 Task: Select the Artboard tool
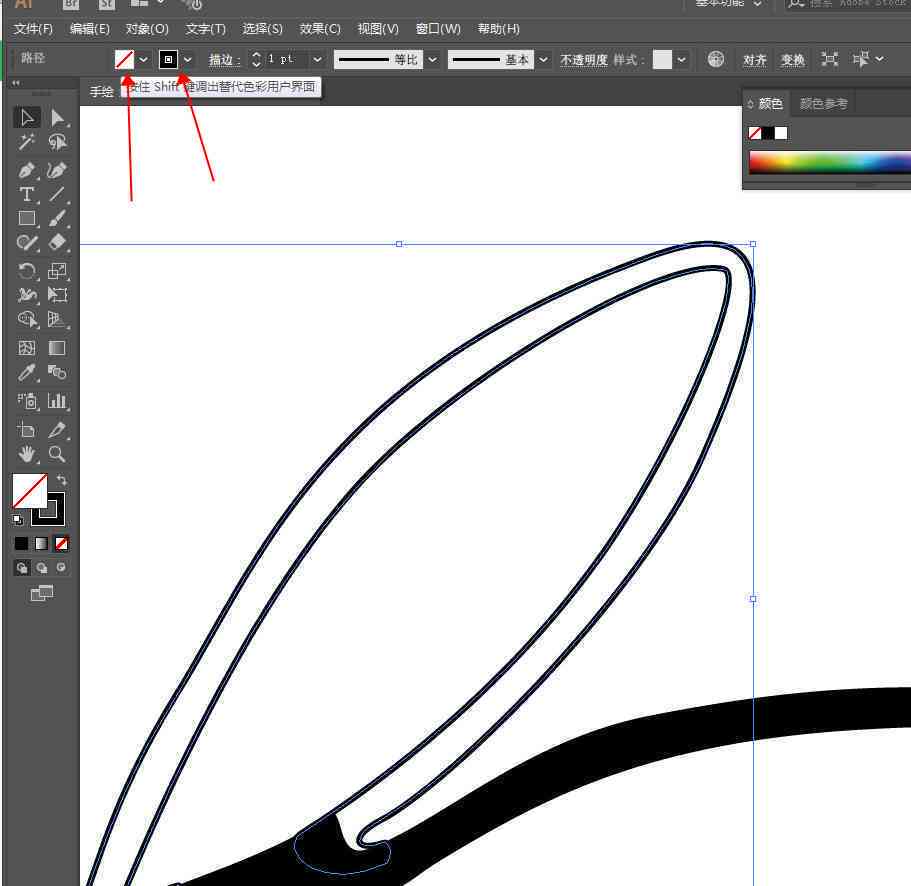point(27,430)
